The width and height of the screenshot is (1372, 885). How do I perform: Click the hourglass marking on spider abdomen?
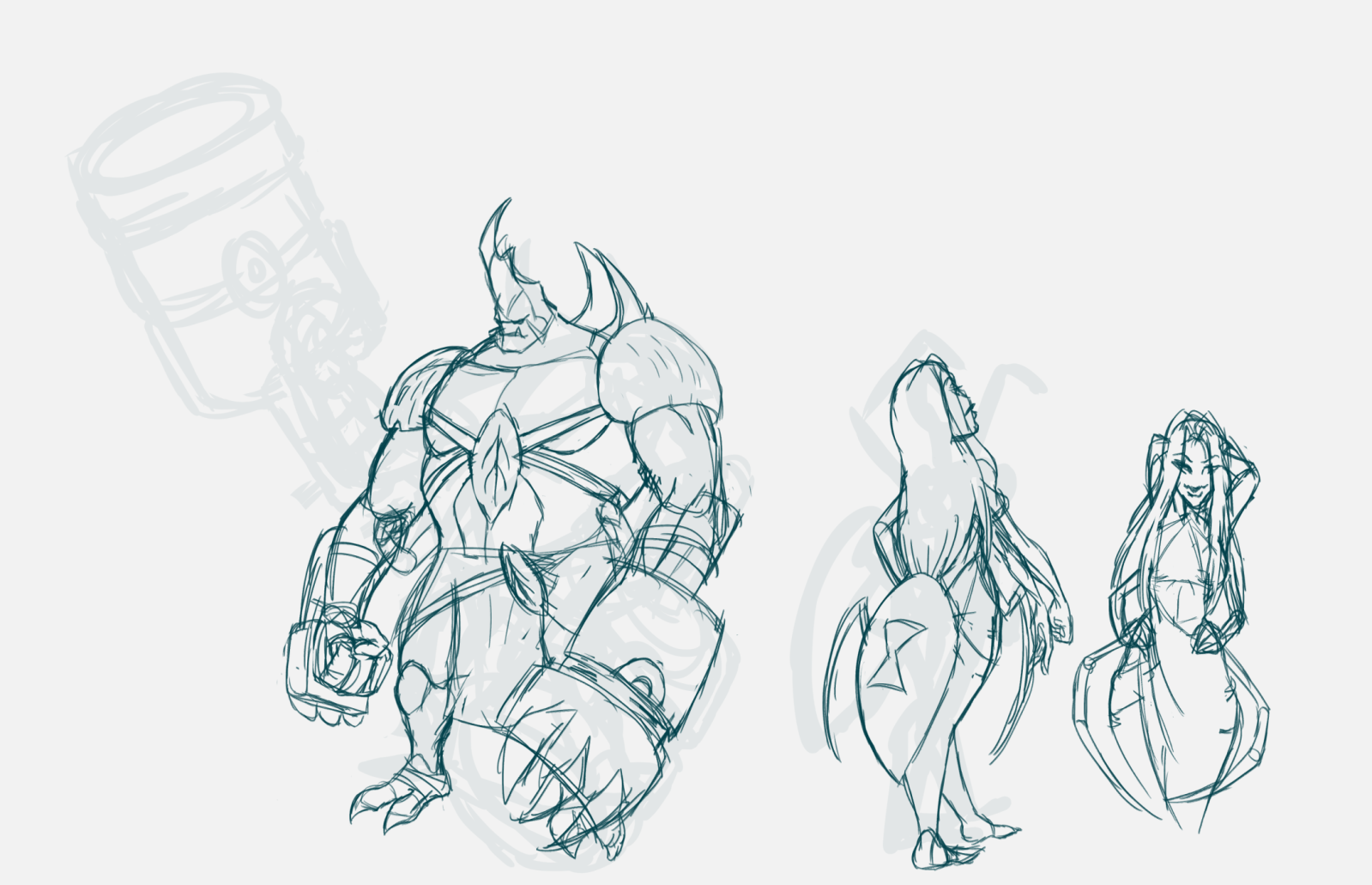892,657
